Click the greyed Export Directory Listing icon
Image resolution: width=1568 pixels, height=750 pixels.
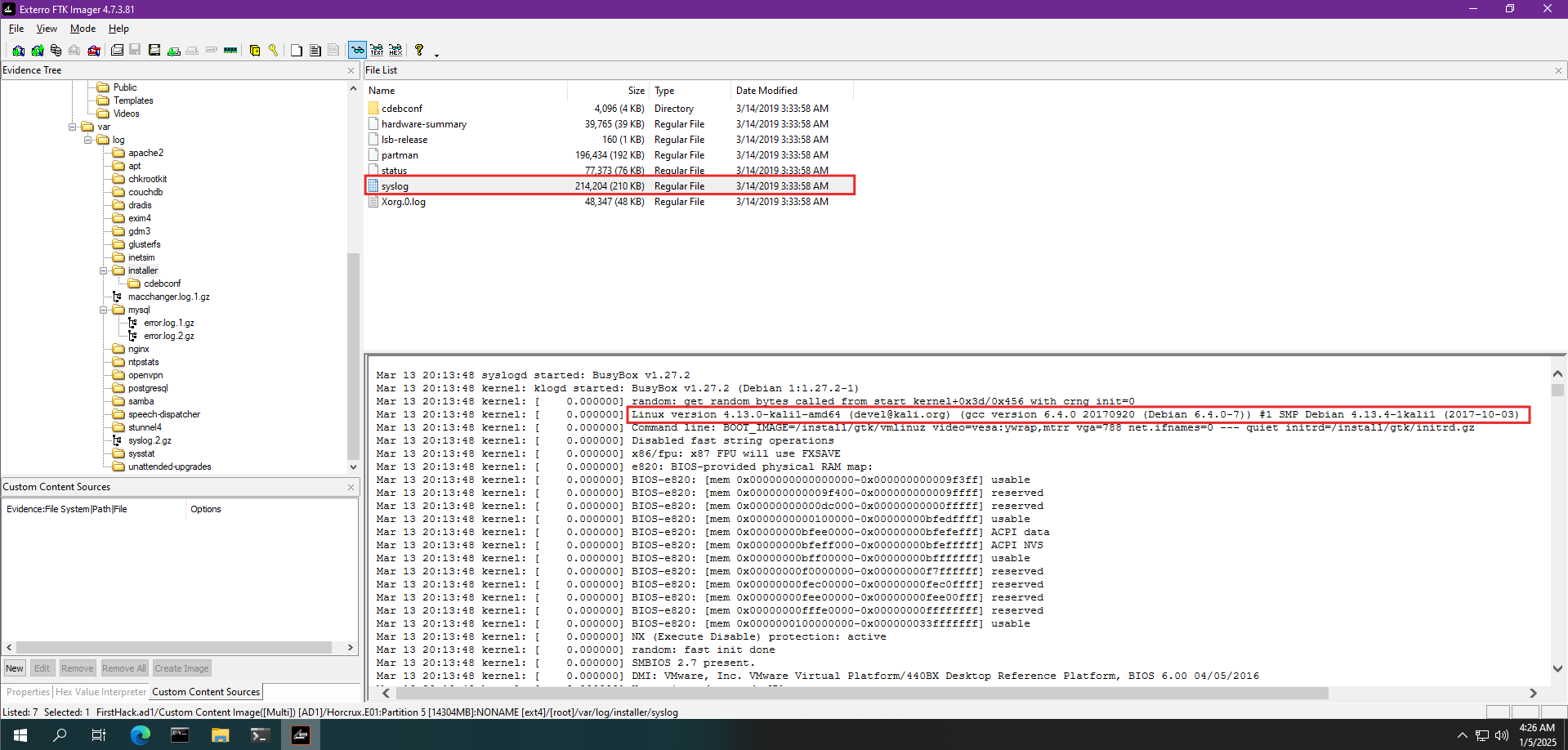pos(333,51)
